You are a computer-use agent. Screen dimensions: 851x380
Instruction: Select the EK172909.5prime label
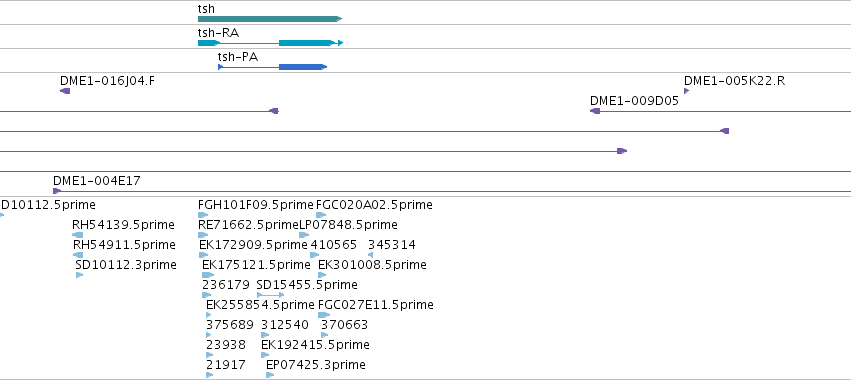[253, 245]
